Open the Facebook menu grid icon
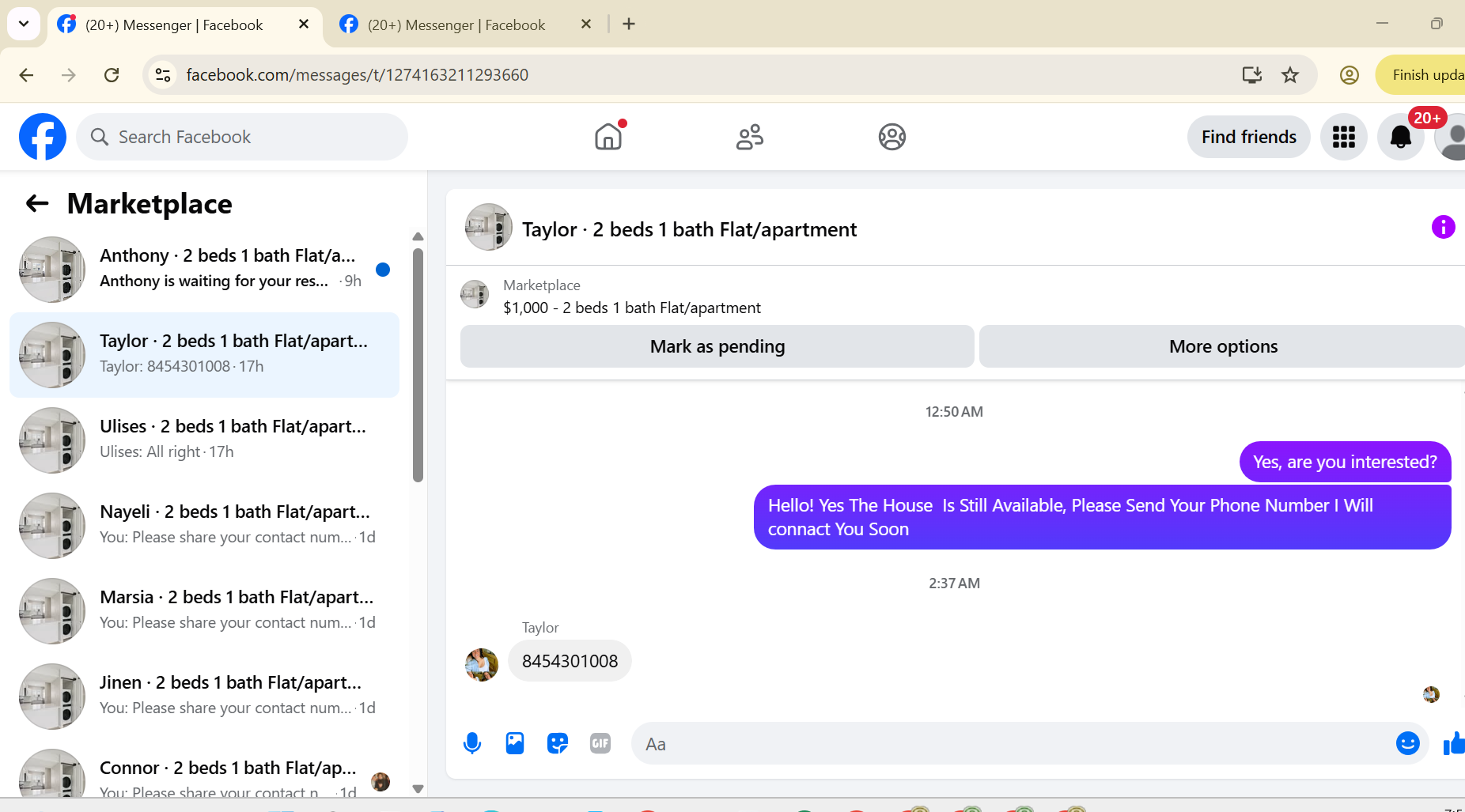The height and width of the screenshot is (812, 1465). tap(1344, 137)
